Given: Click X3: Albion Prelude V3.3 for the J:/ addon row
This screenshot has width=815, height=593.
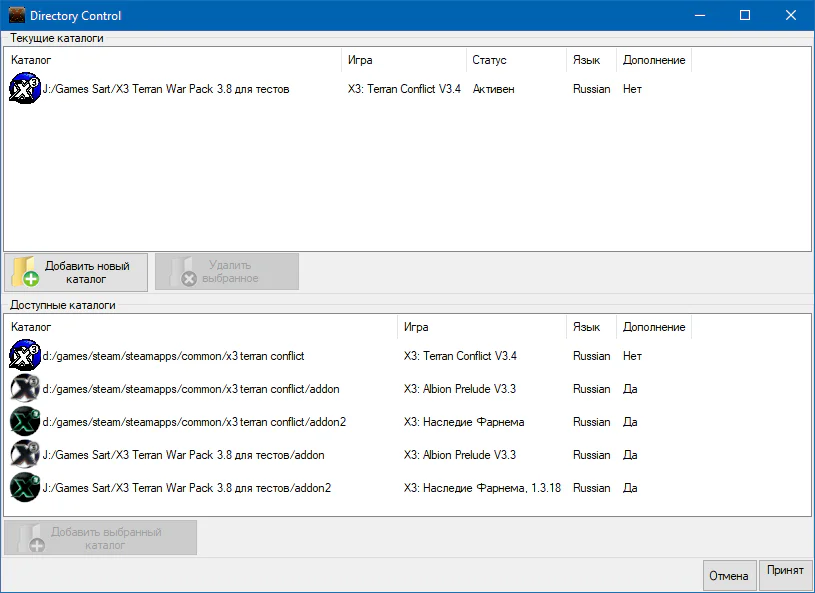Looking at the screenshot, I should (459, 455).
